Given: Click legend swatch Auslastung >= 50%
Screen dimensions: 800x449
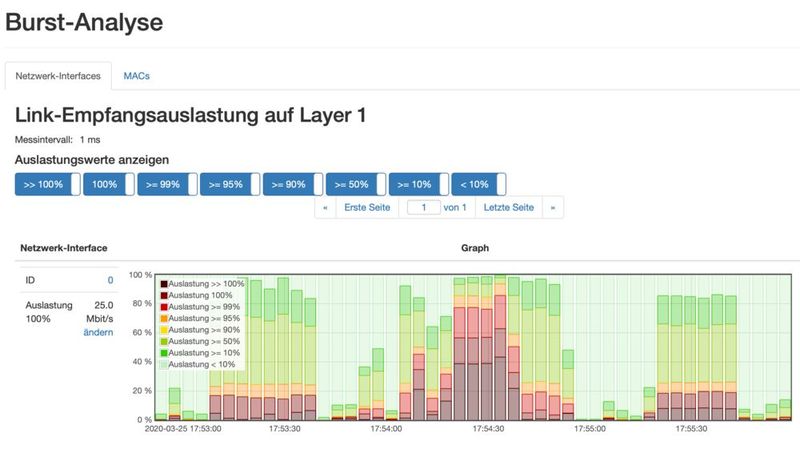Looking at the screenshot, I should pos(164,341).
